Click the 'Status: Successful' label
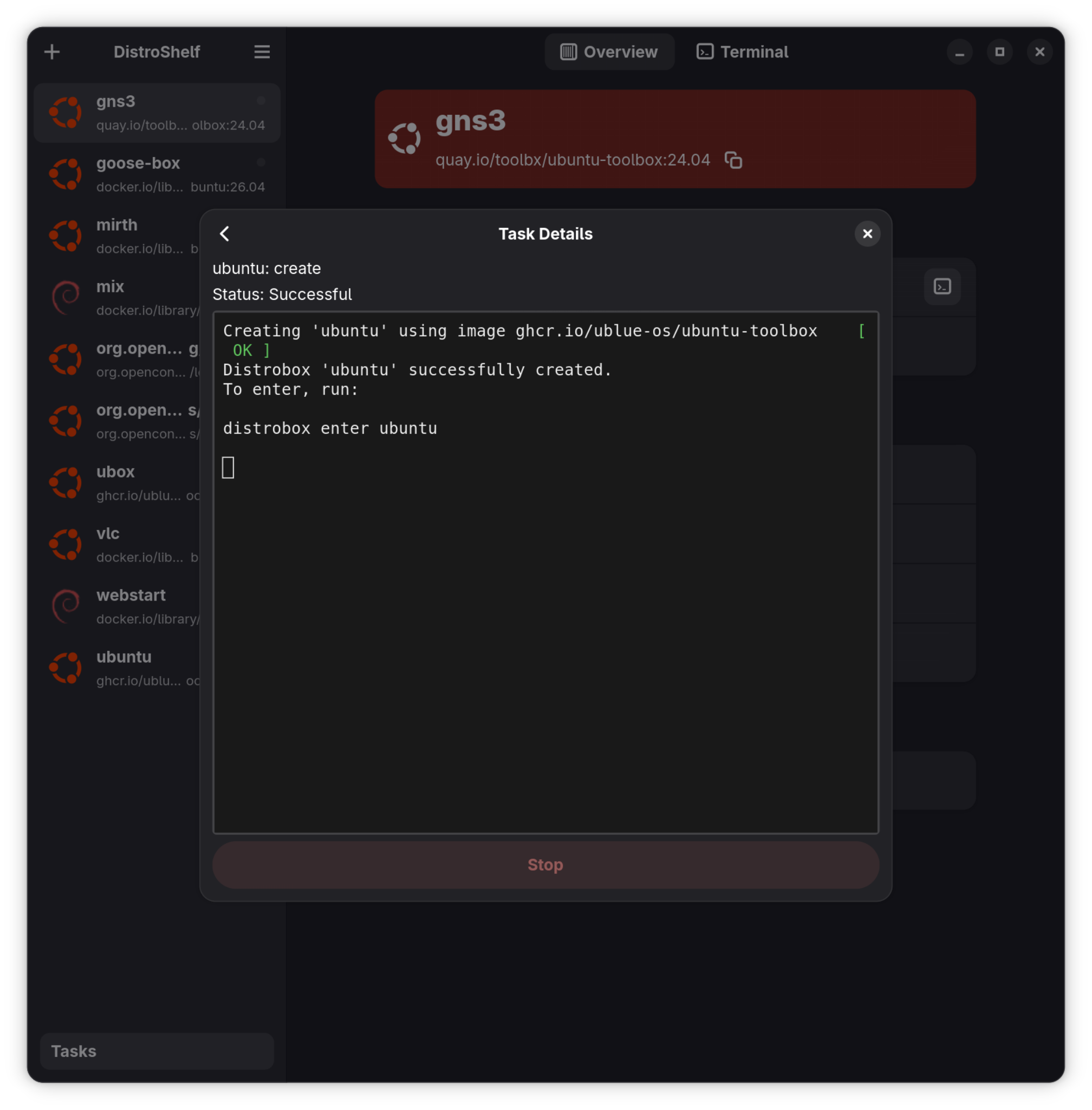Viewport: 1092px width, 1110px height. [x=282, y=295]
